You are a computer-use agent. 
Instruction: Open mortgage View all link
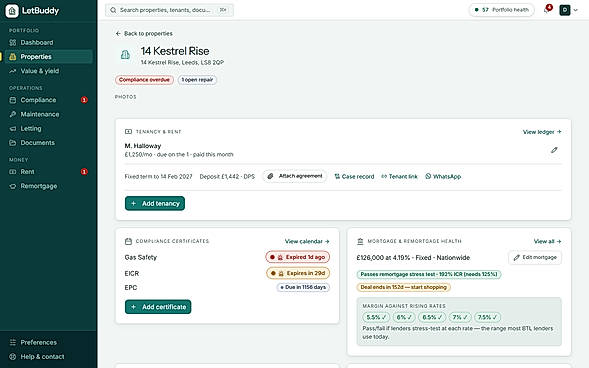coord(547,241)
